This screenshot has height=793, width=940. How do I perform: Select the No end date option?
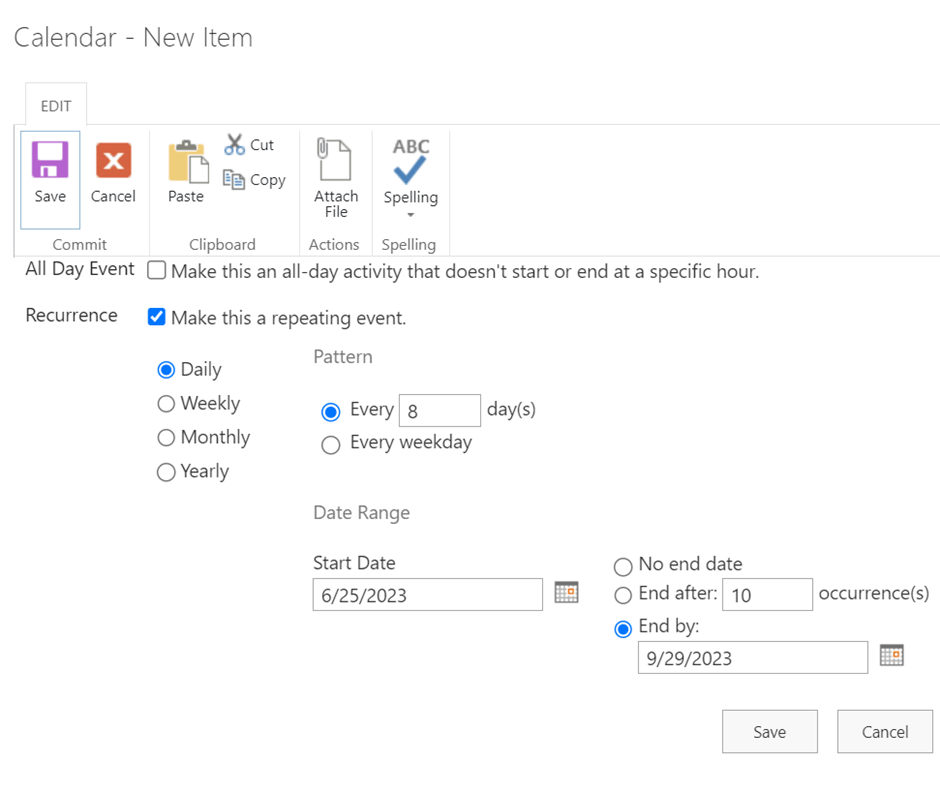click(623, 566)
